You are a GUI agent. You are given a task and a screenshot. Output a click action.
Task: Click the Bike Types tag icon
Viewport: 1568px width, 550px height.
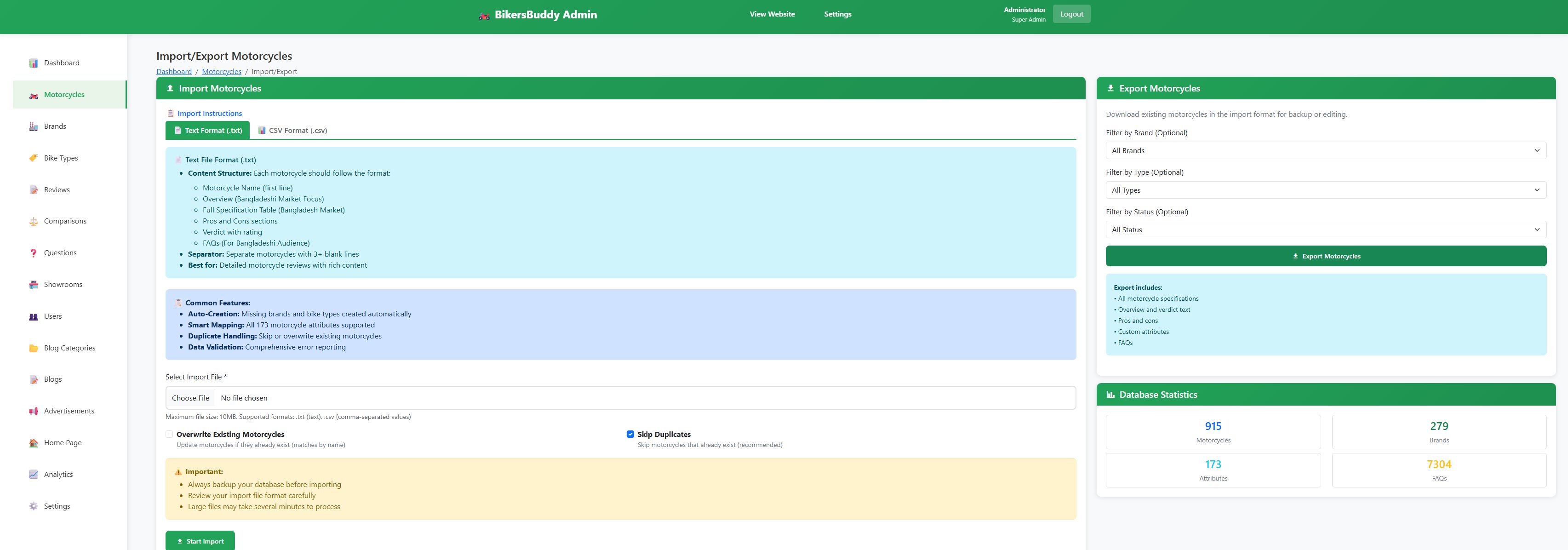click(x=34, y=158)
